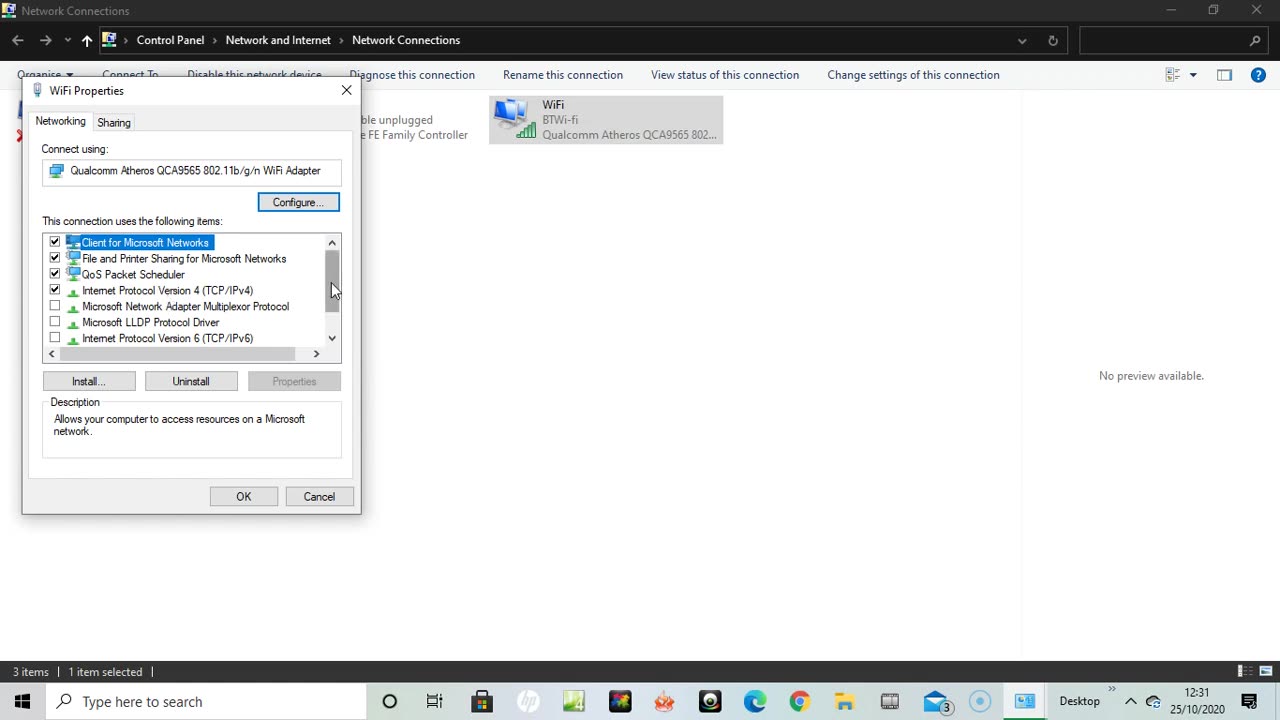This screenshot has width=1280, height=720.
Task: Open Microsoft Edge from the taskbar
Action: (754, 701)
